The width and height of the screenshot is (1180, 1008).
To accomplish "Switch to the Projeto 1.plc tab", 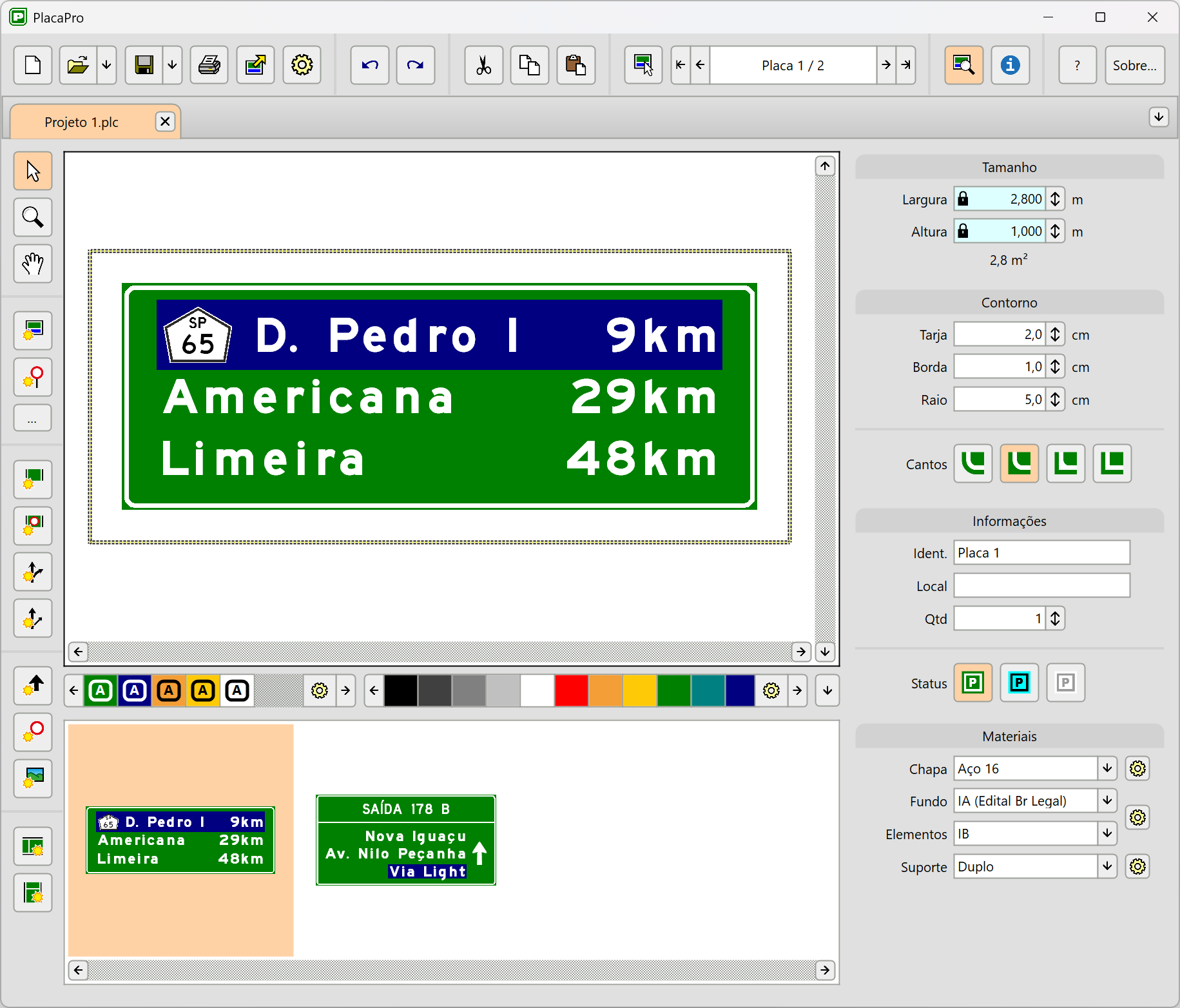I will [82, 122].
